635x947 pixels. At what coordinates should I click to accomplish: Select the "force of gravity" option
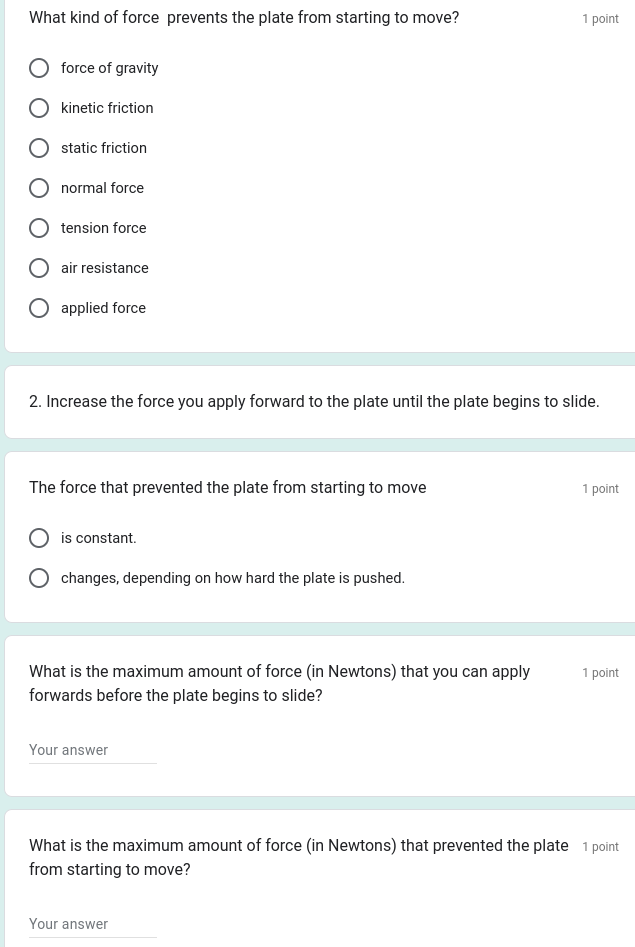[39, 68]
